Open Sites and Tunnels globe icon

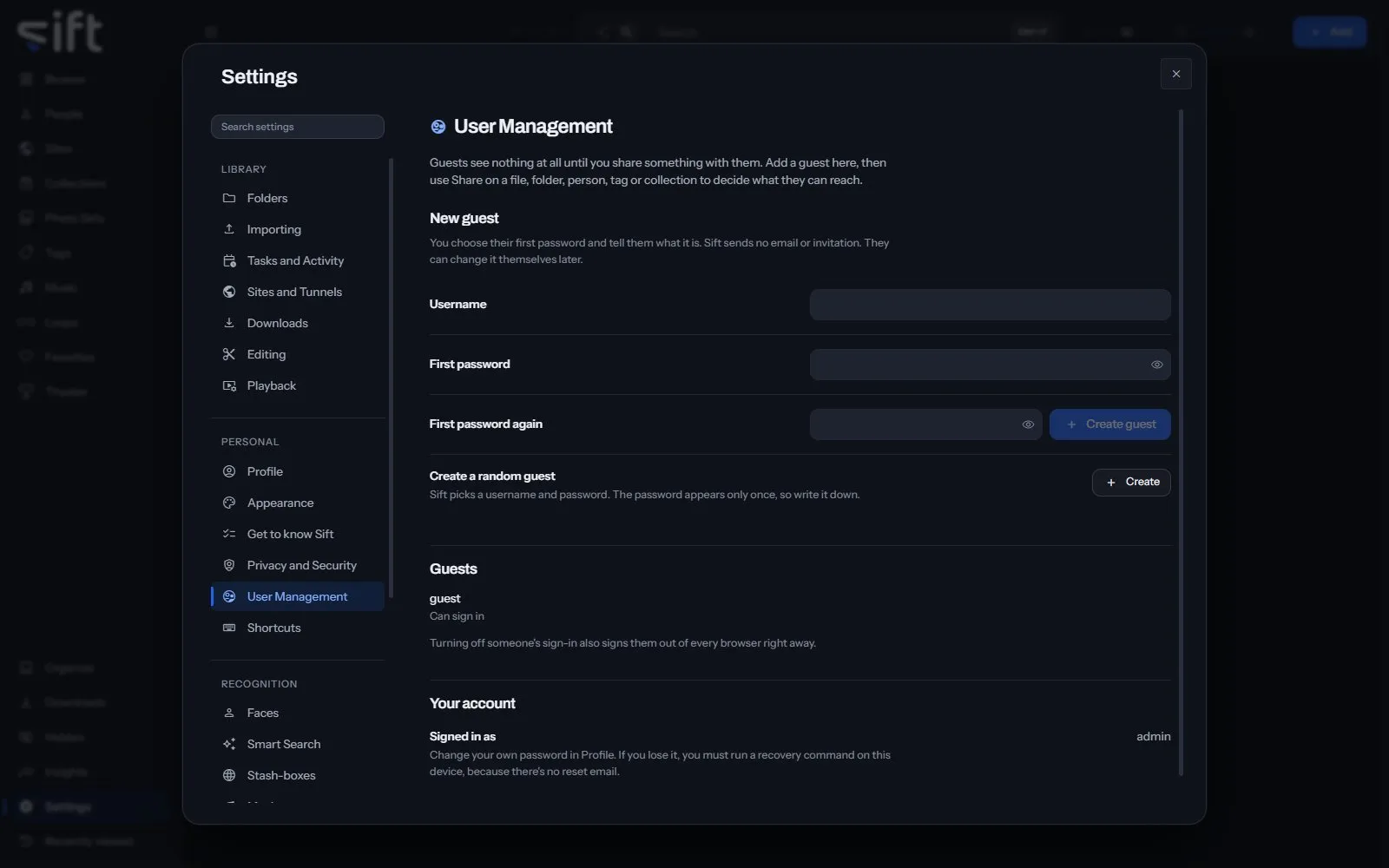[x=229, y=292]
